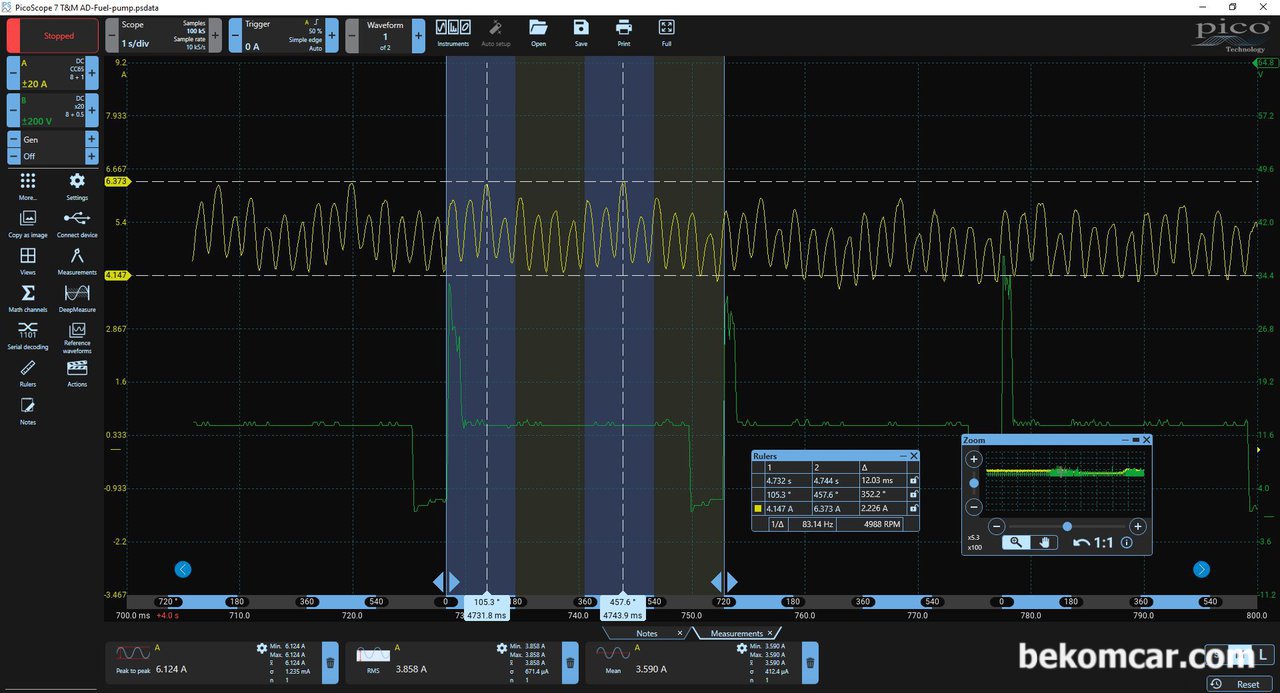Enable the hand pan mode in Zoom
1280x693 pixels.
coord(1043,542)
